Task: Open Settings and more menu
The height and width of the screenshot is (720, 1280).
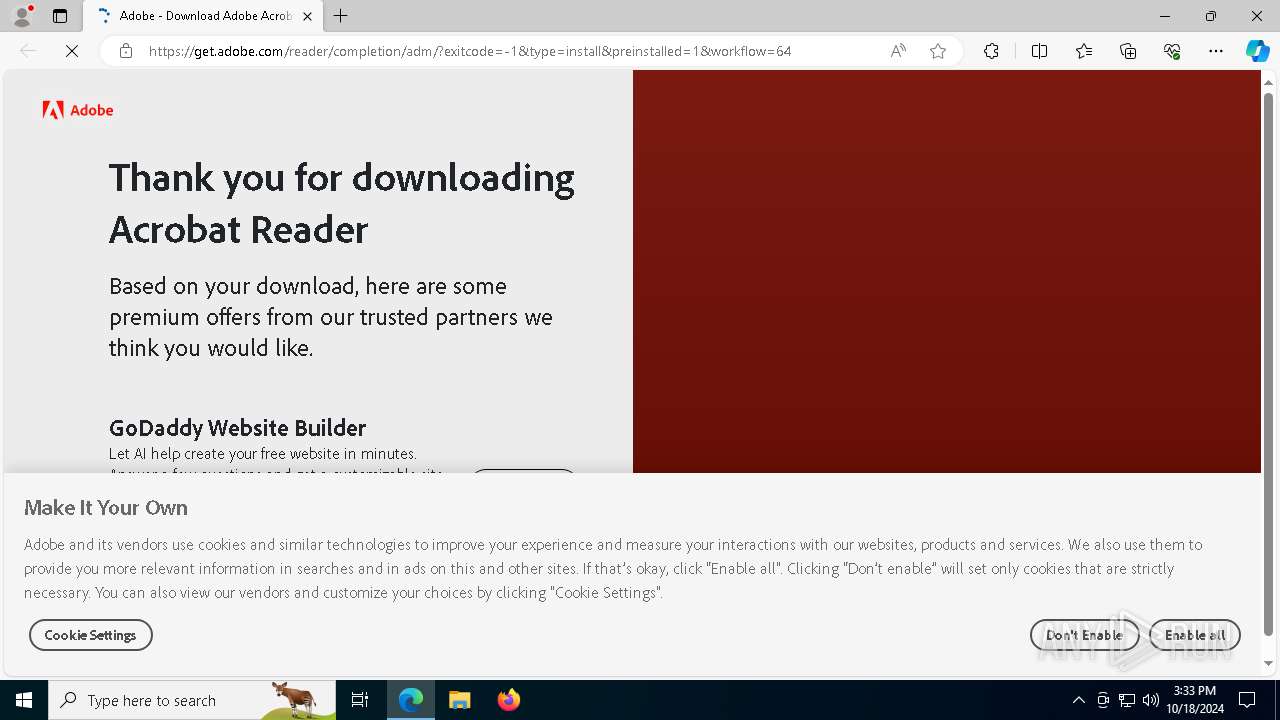Action: coord(1216,51)
